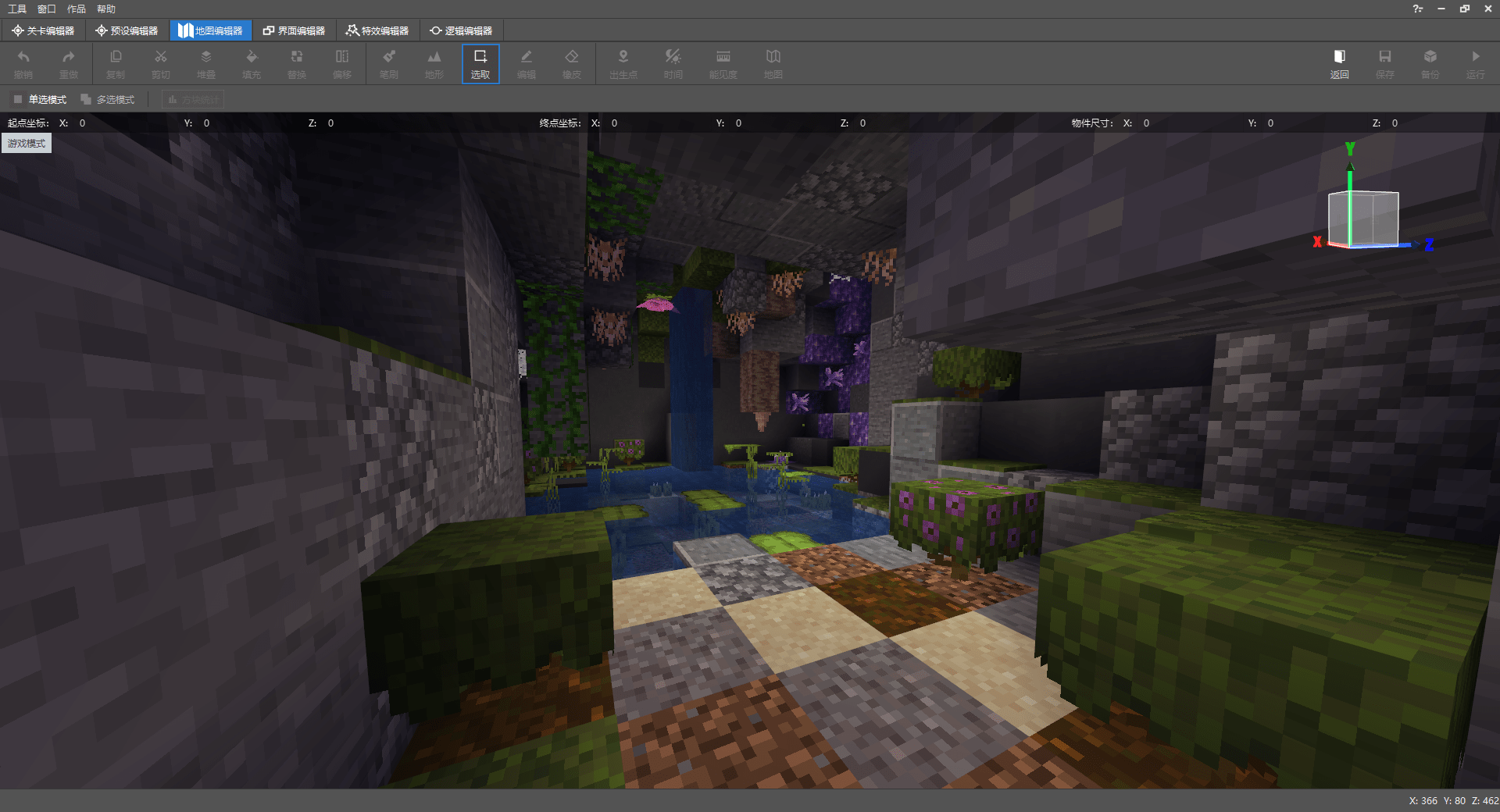Viewport: 1500px width, 812px height.
Task: Open the 窗口 menu
Action: pos(47,9)
